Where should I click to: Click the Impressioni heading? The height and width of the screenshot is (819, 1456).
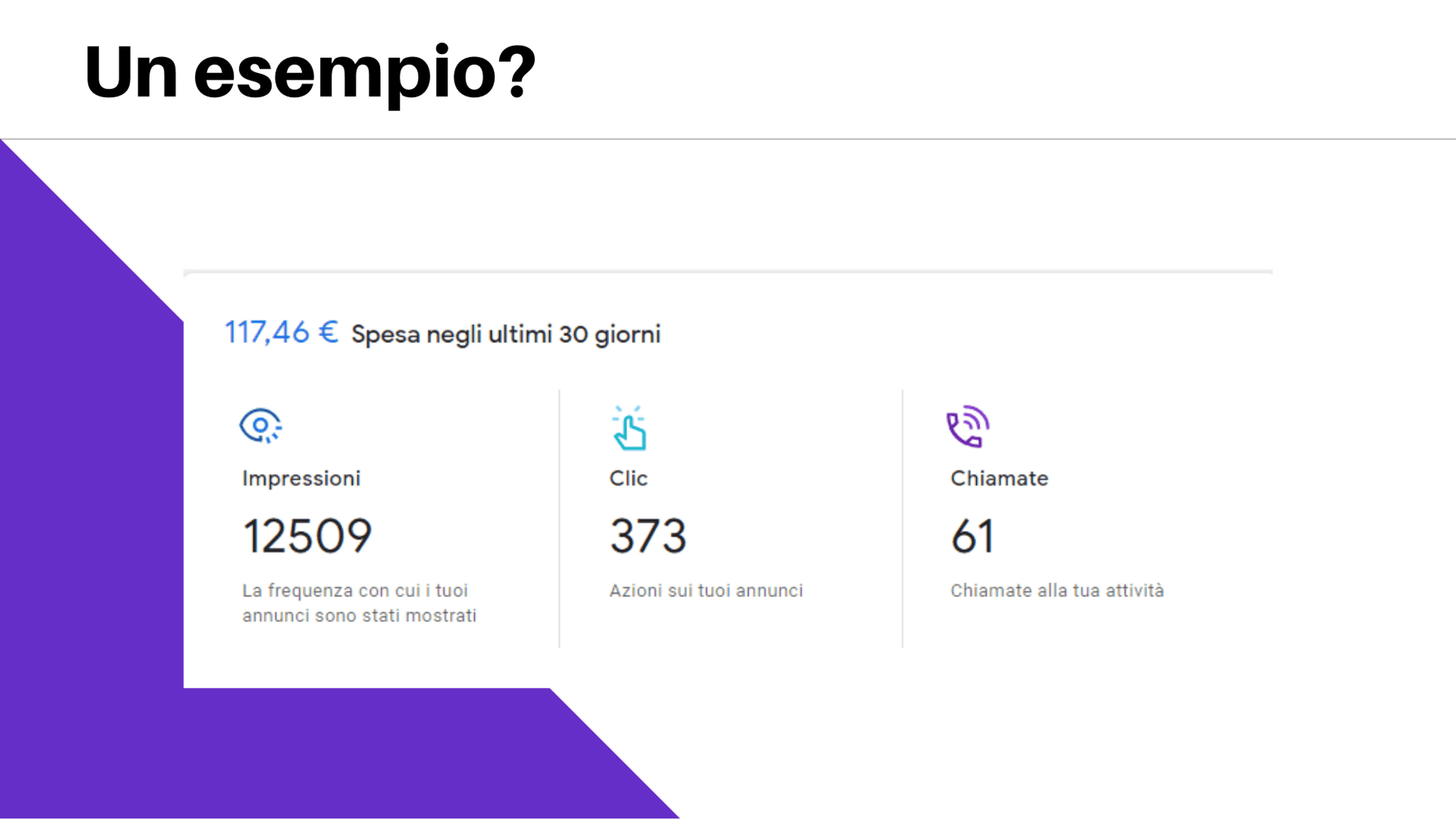(x=301, y=478)
